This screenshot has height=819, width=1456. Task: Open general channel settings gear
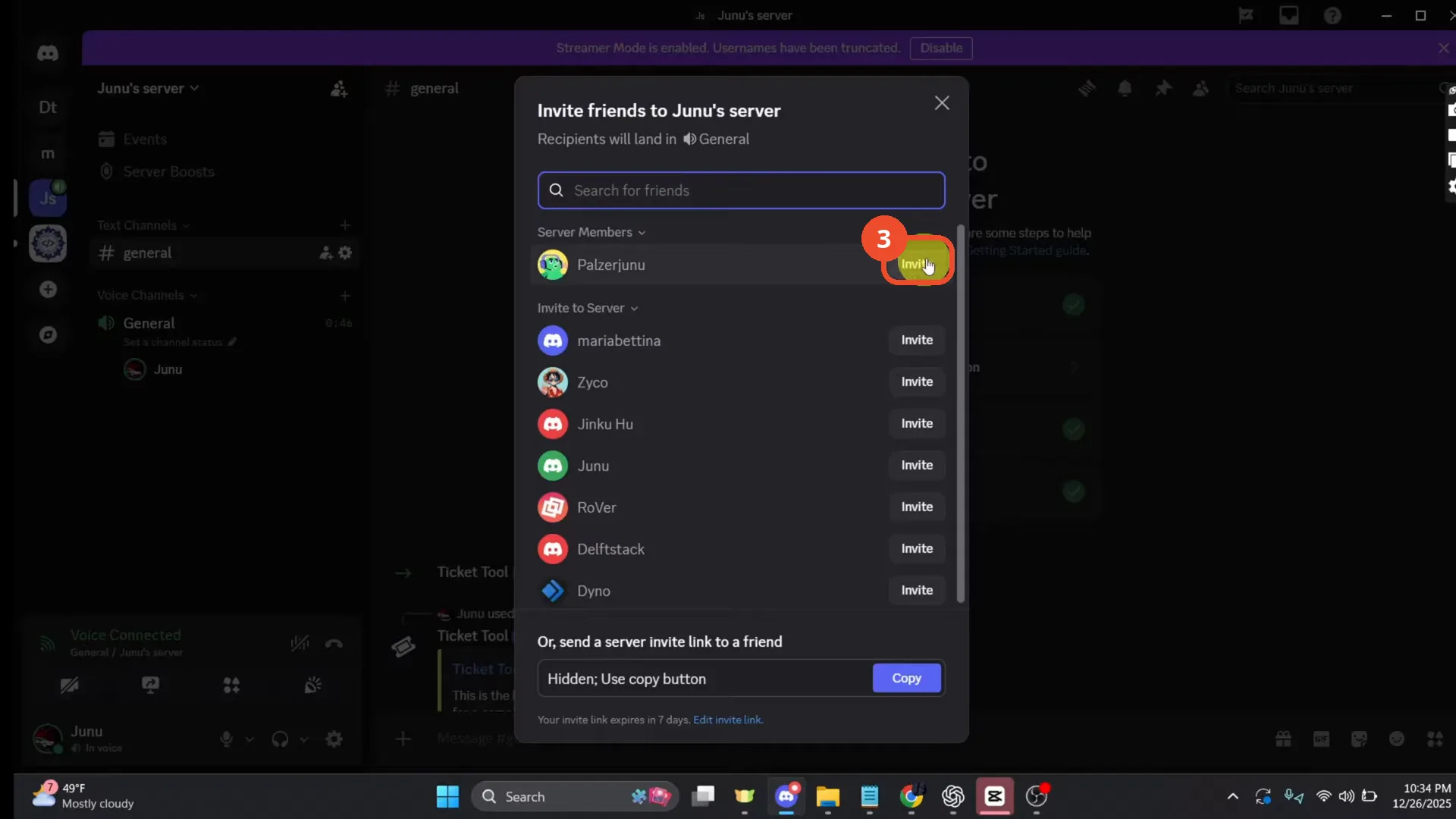(345, 253)
